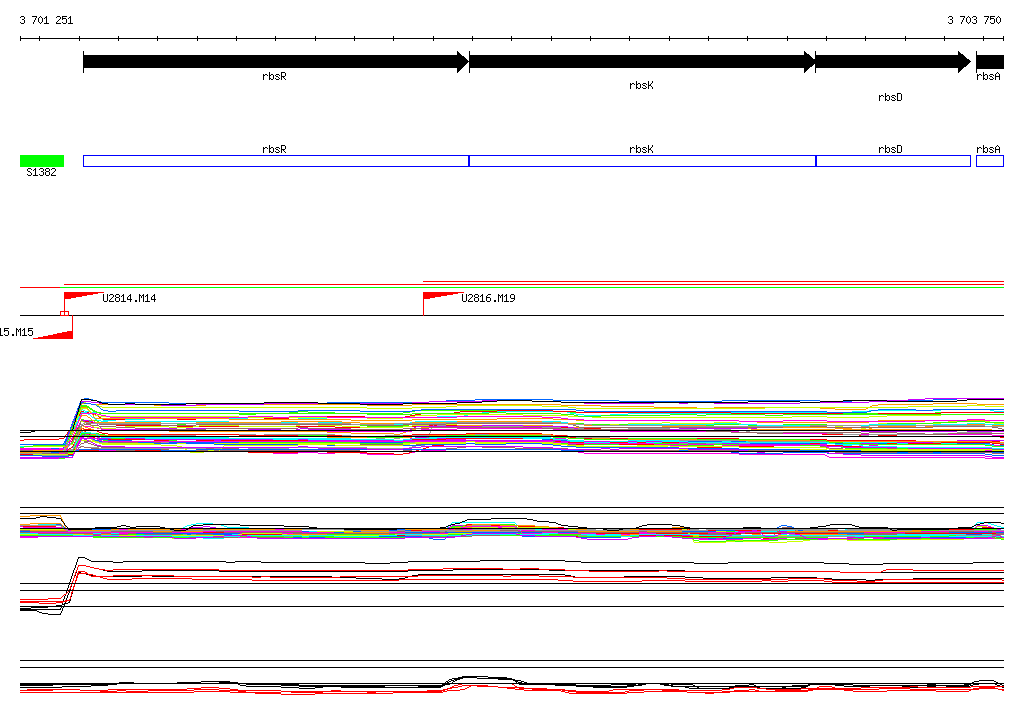Click the rbsA label above the blue box
The image size is (1024, 714).
(x=988, y=150)
